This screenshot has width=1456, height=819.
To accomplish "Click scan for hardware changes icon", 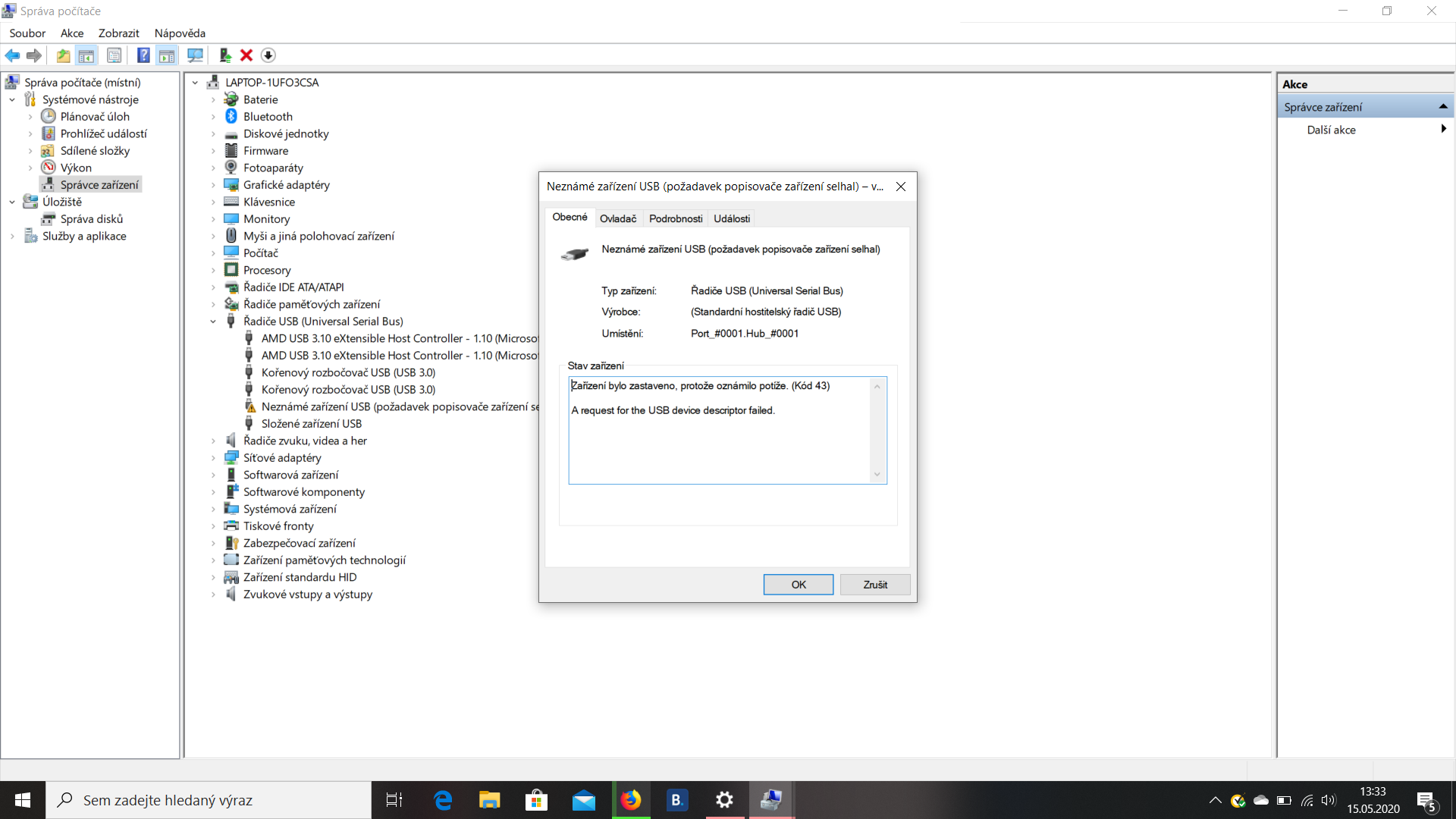I will 195,55.
